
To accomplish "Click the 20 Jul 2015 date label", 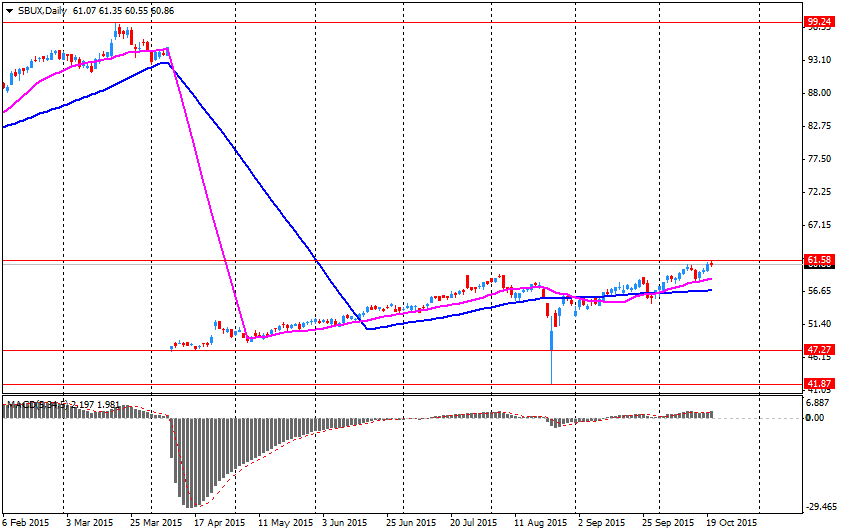I will [x=474, y=522].
